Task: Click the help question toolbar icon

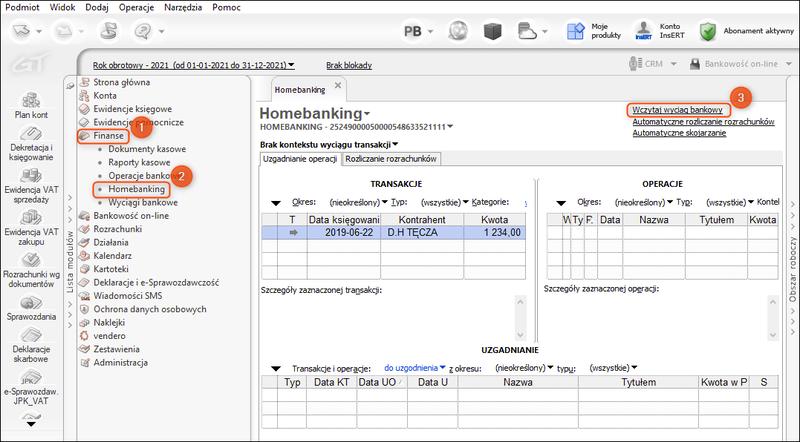Action: (143, 32)
